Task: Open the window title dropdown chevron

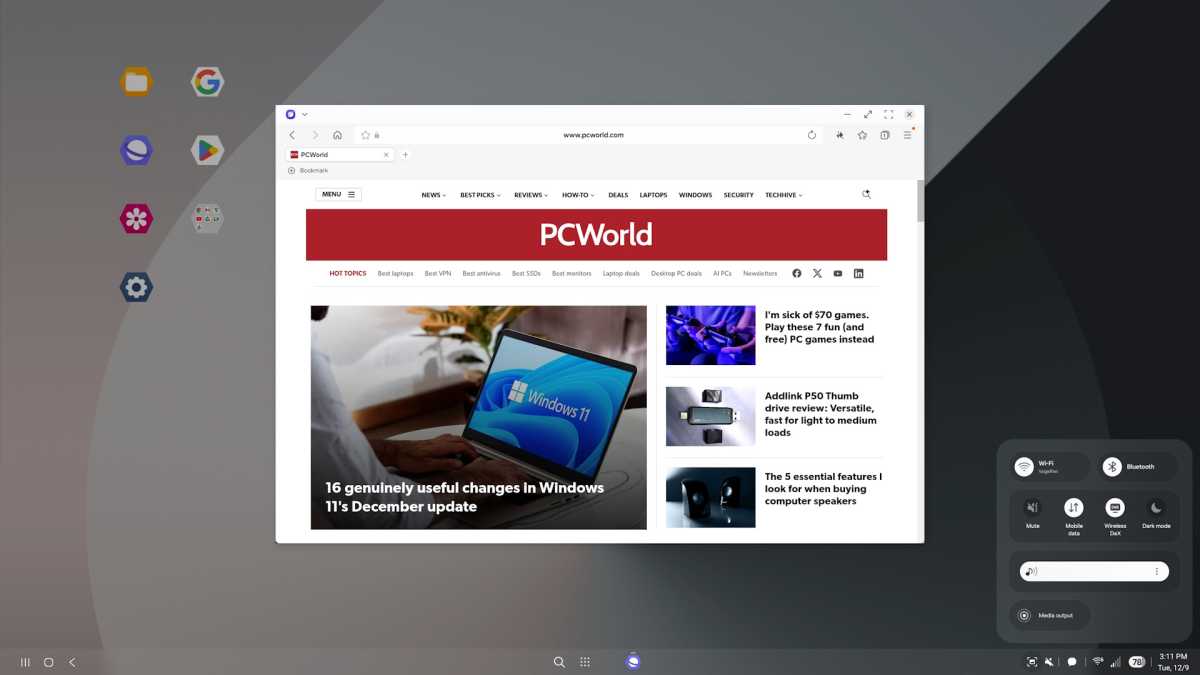Action: (x=305, y=115)
